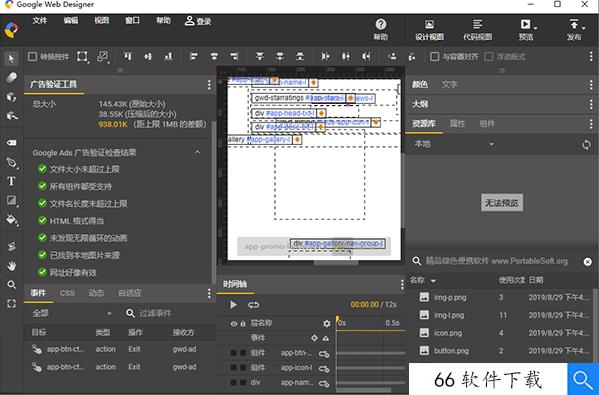Switch to the CSS tab
The height and width of the screenshot is (395, 599).
pos(67,293)
